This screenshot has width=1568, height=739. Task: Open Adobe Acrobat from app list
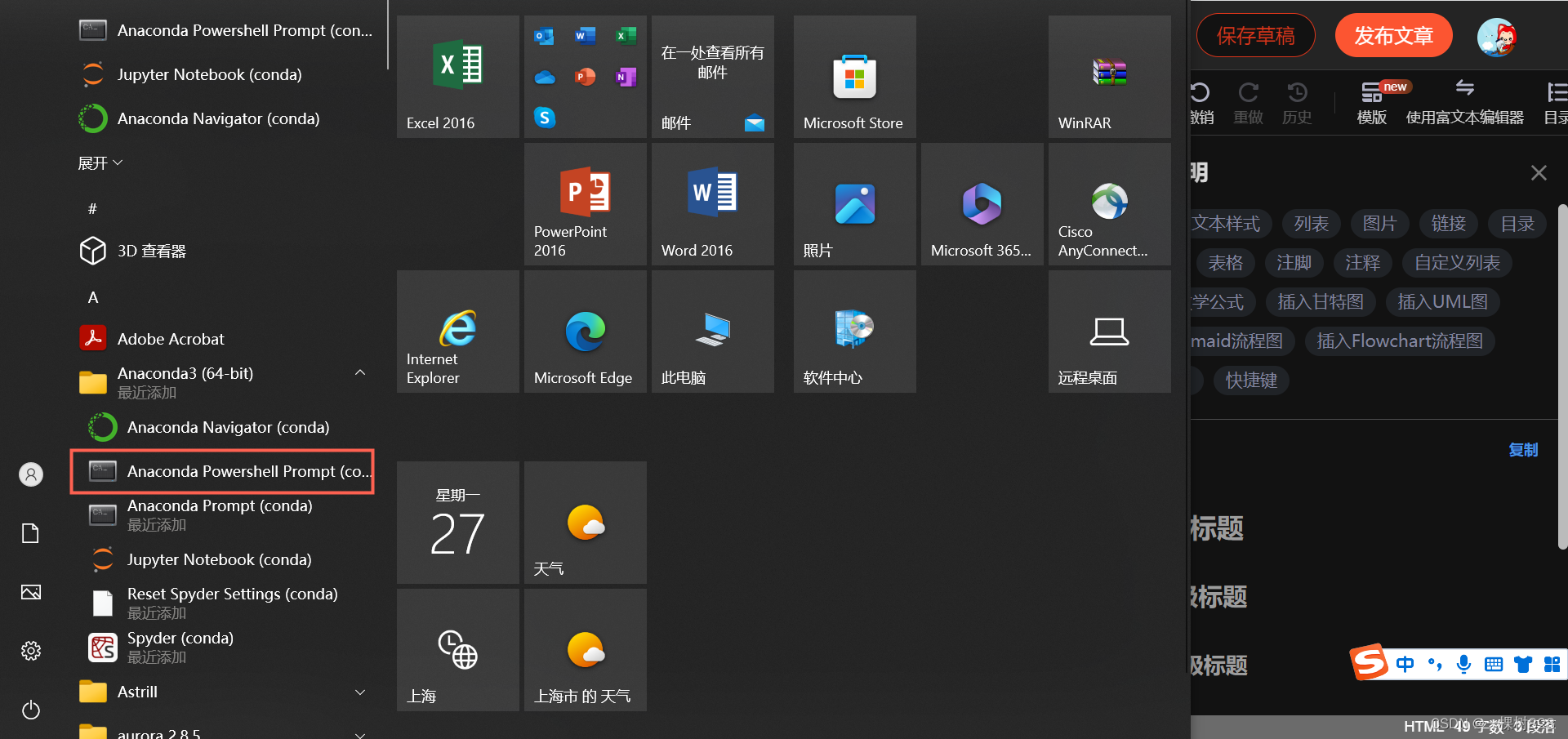pos(225,339)
